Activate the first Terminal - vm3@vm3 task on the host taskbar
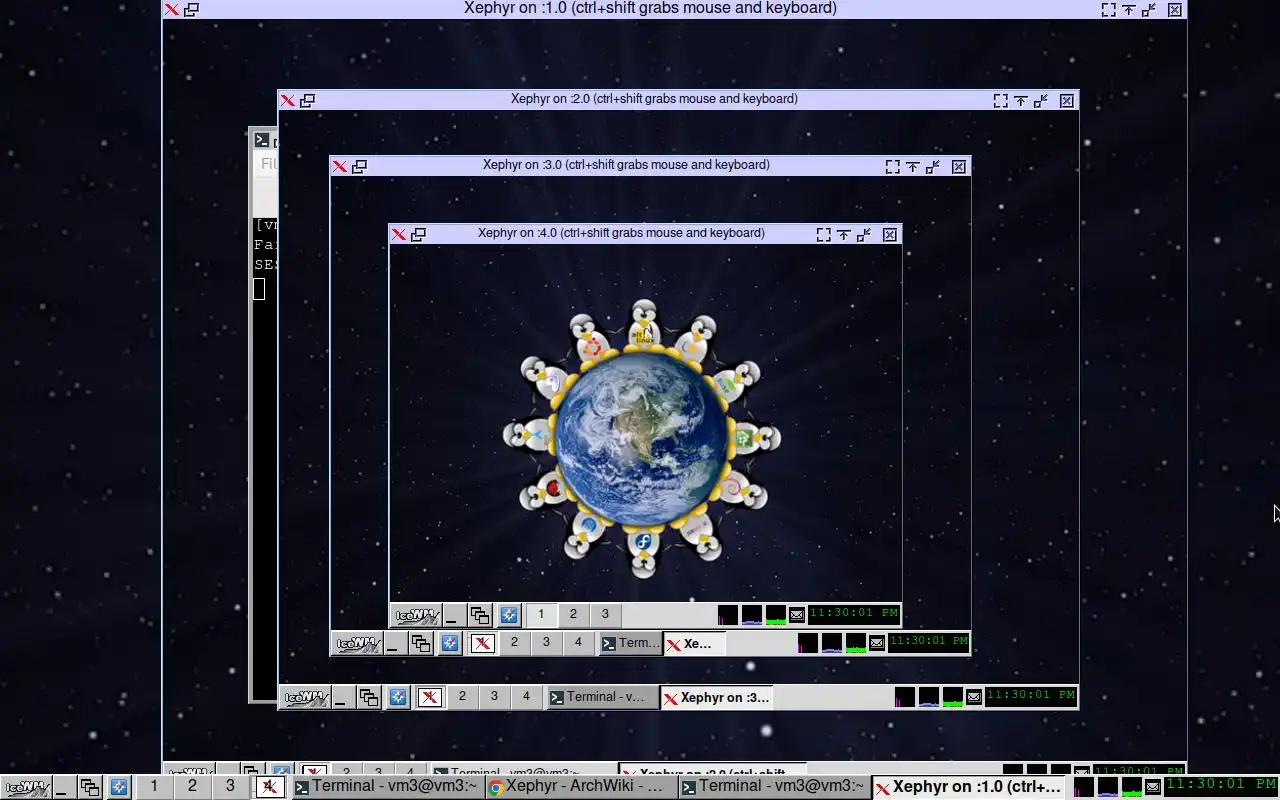The image size is (1280, 800). coord(388,787)
